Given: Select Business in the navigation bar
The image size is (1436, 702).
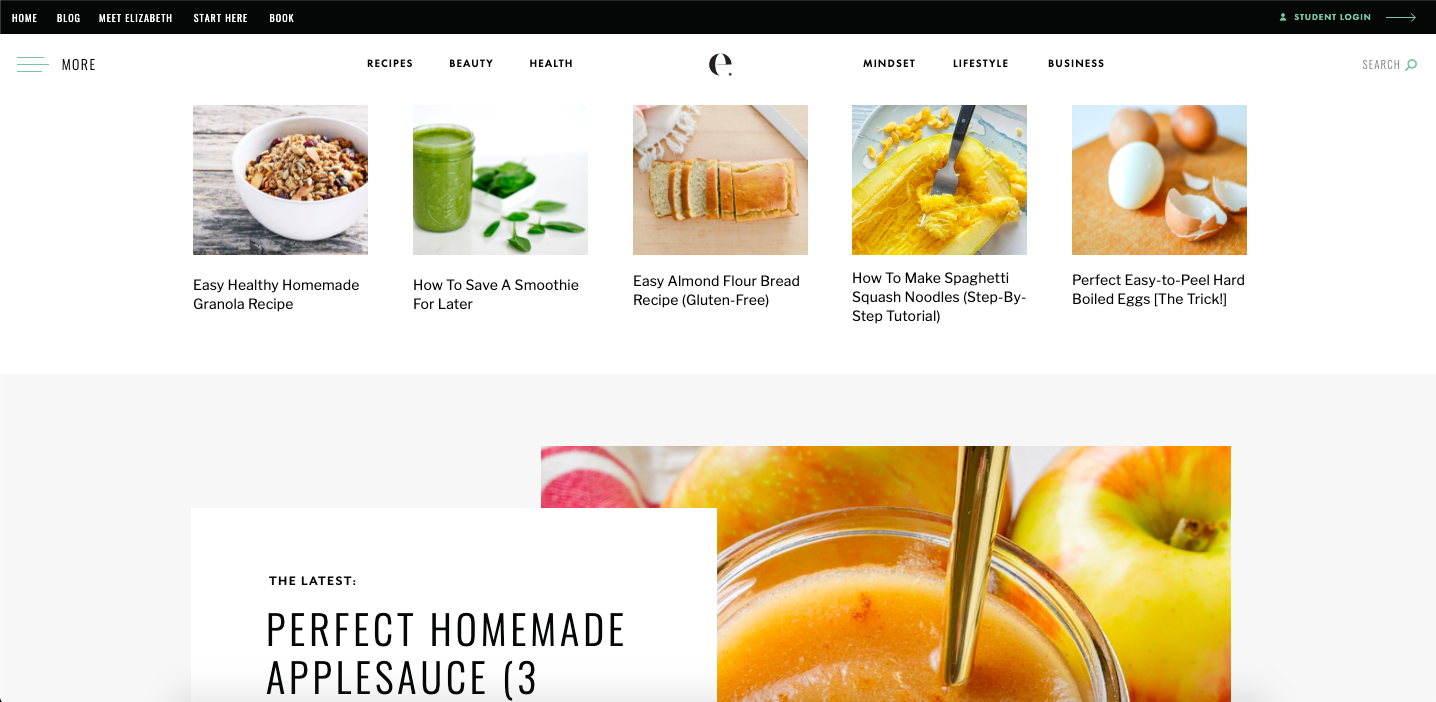Looking at the screenshot, I should 1076,63.
